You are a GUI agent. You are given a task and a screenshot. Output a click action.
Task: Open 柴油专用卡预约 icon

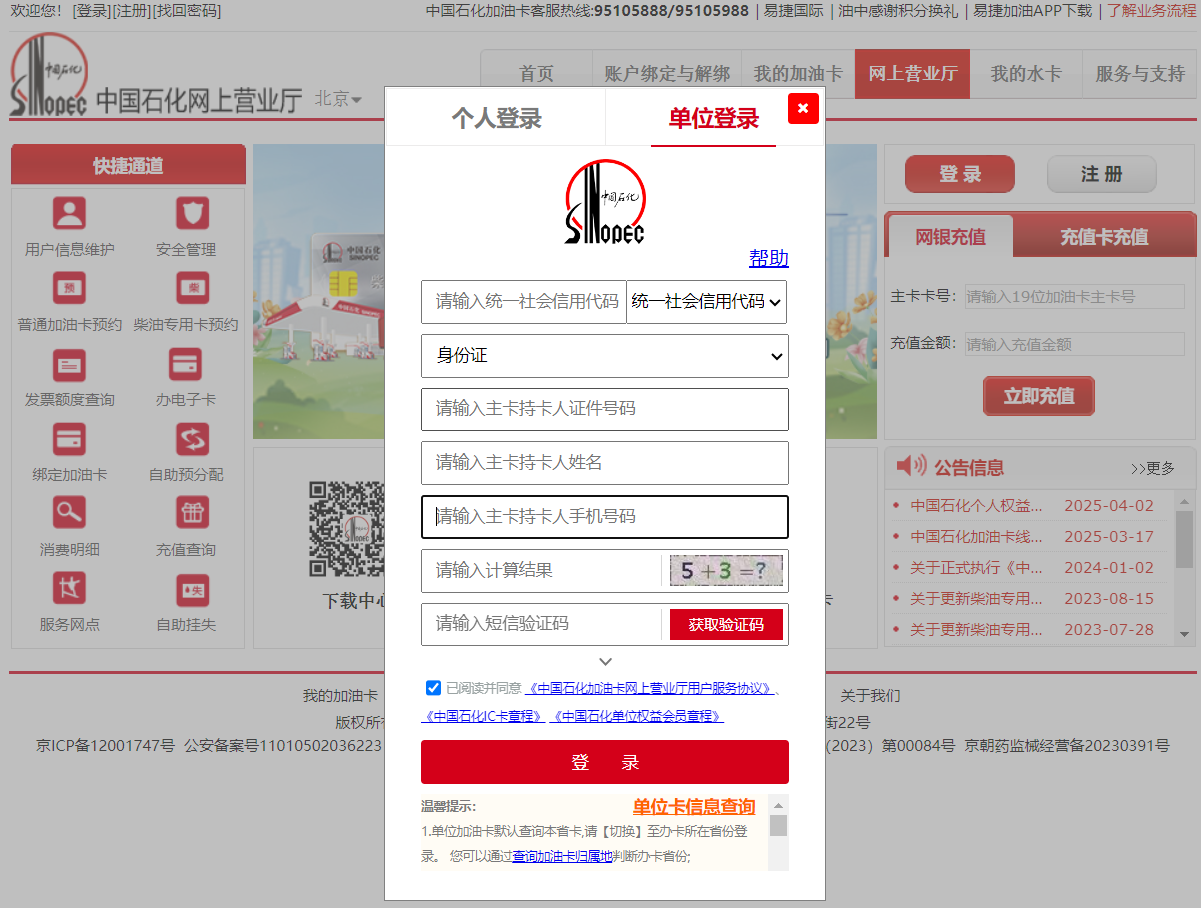192,288
